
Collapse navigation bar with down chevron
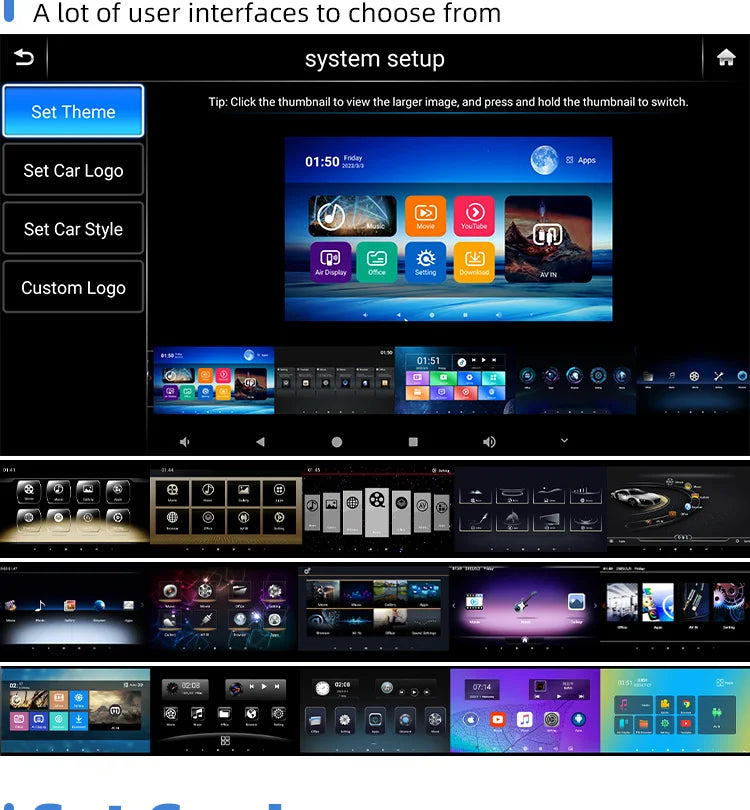coord(564,441)
